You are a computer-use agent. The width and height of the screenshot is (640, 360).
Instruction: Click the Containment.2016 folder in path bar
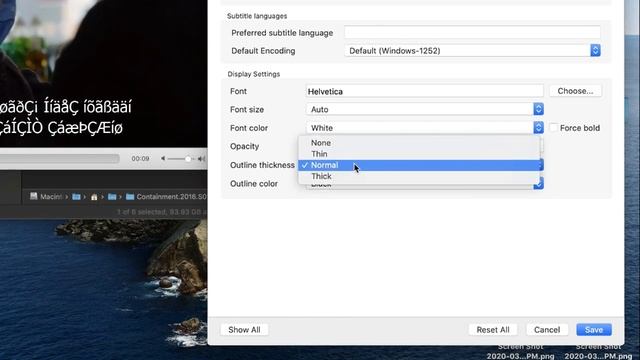[x=167, y=197]
